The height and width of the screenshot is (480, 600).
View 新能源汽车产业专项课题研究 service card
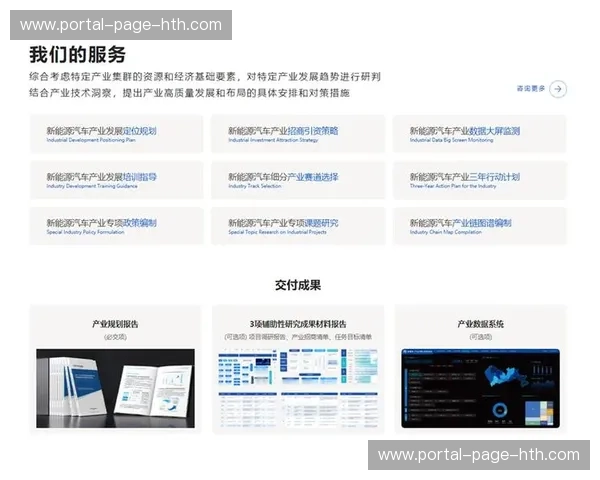point(298,226)
